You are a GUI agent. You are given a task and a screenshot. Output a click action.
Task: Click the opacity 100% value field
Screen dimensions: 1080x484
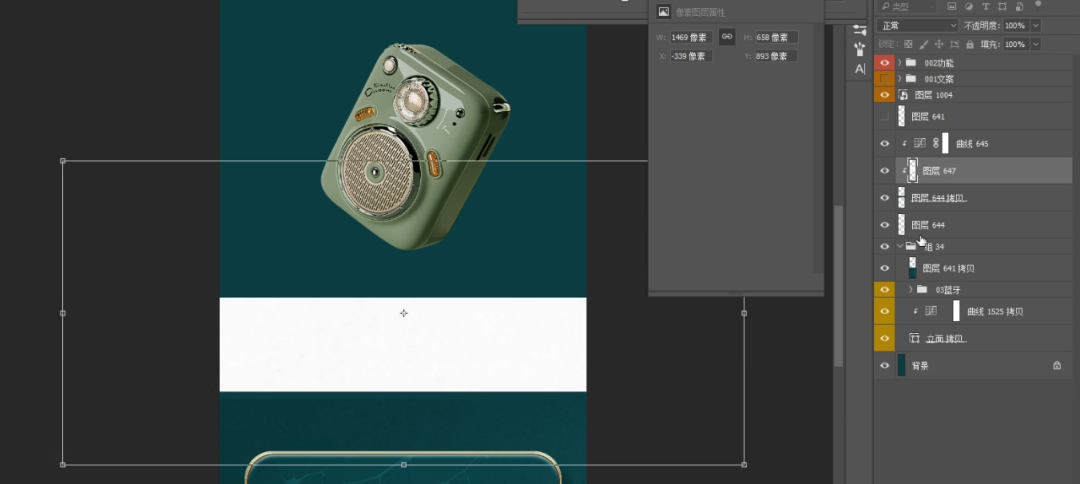(x=1017, y=25)
